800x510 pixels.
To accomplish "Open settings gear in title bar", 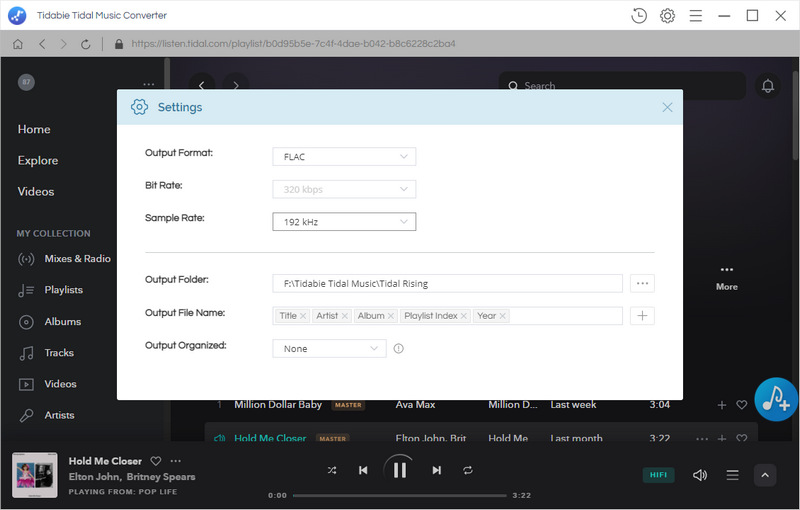I will coord(667,16).
